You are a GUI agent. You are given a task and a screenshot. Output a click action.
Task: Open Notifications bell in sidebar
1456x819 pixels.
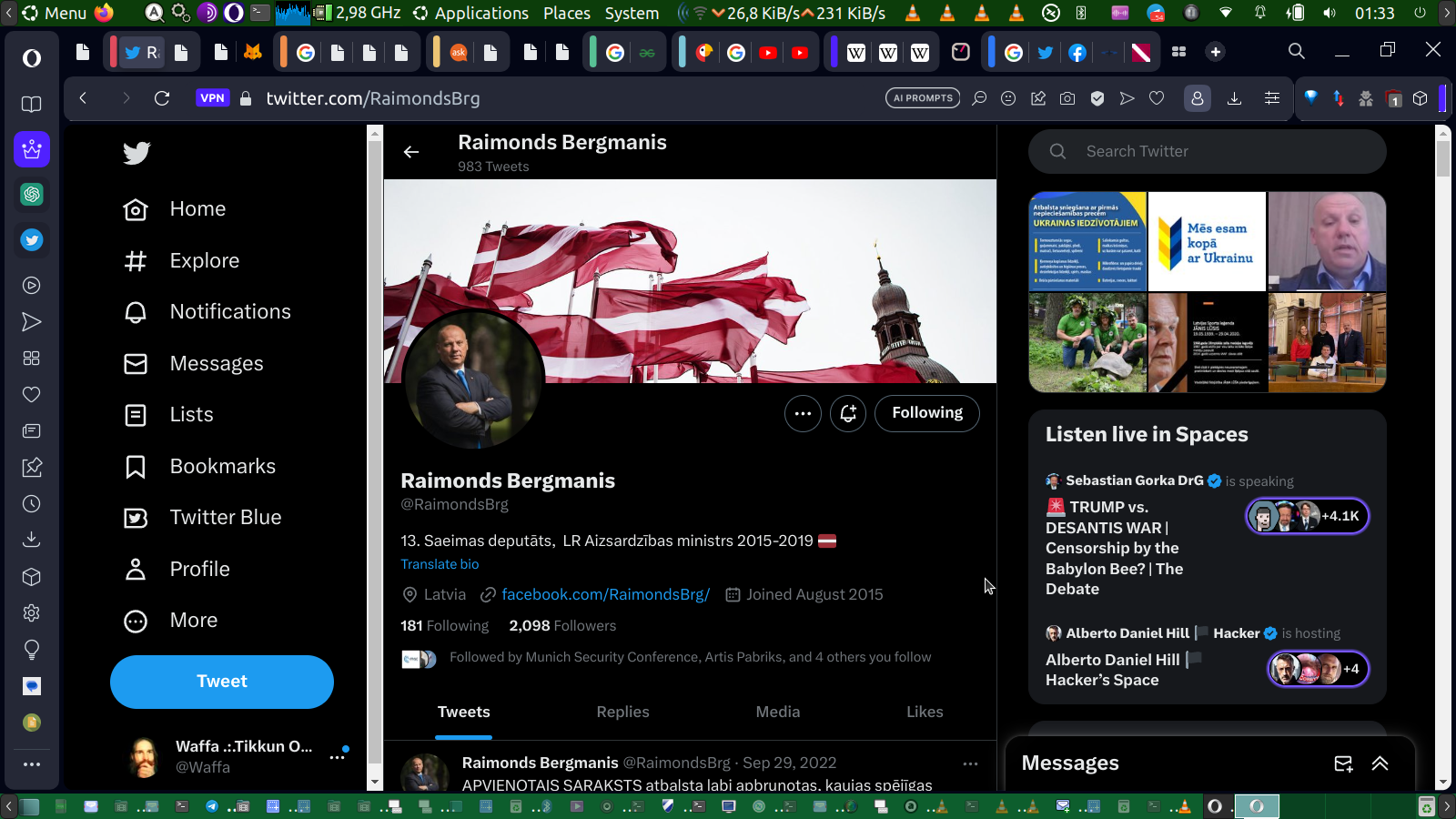coord(136,312)
